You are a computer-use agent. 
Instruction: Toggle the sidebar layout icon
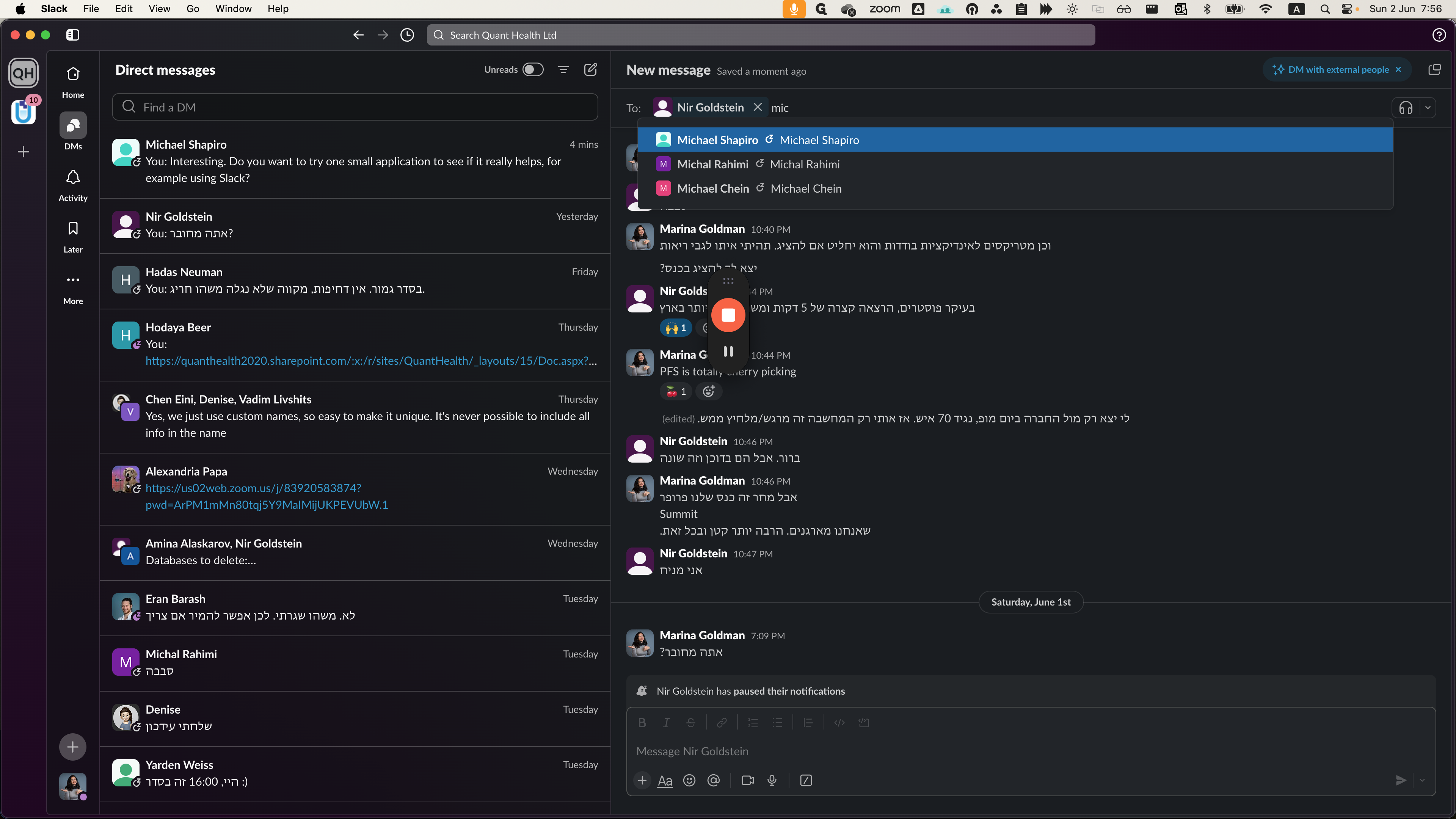[x=73, y=35]
